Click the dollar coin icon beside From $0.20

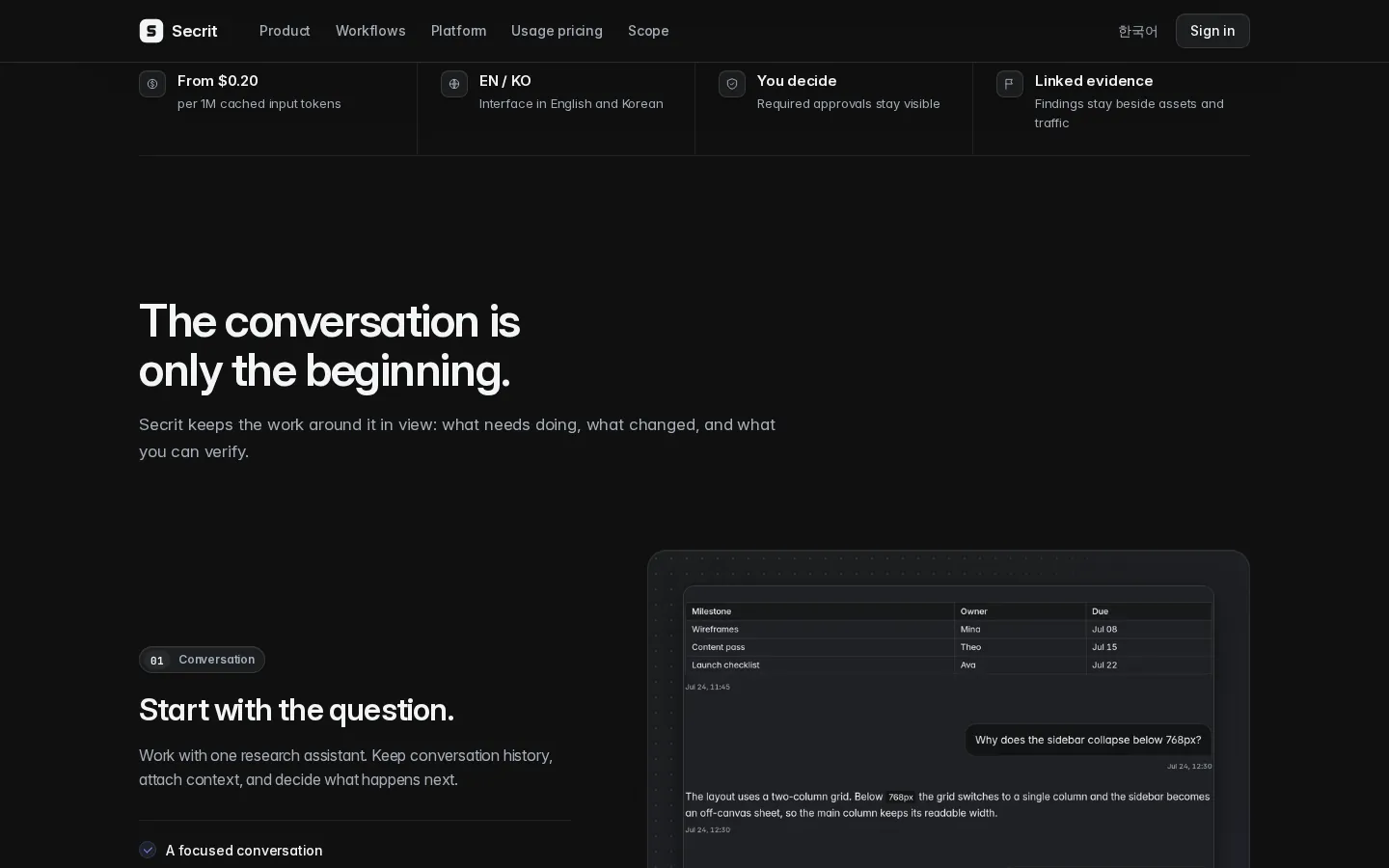click(152, 84)
